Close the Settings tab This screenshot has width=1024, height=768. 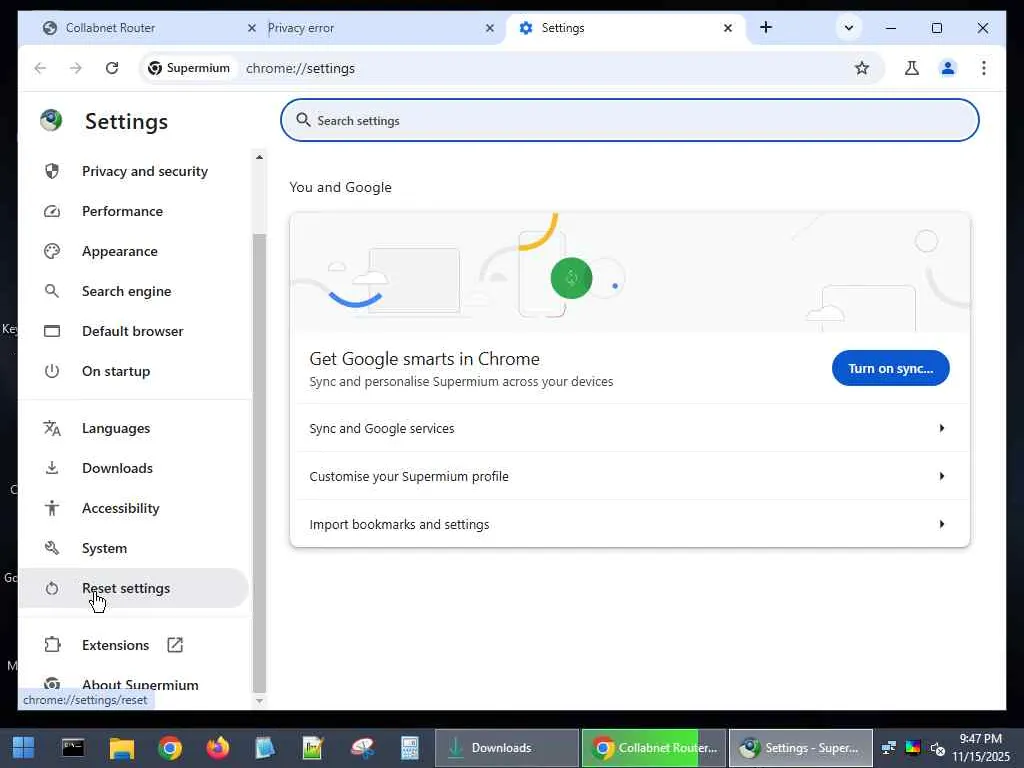(728, 28)
